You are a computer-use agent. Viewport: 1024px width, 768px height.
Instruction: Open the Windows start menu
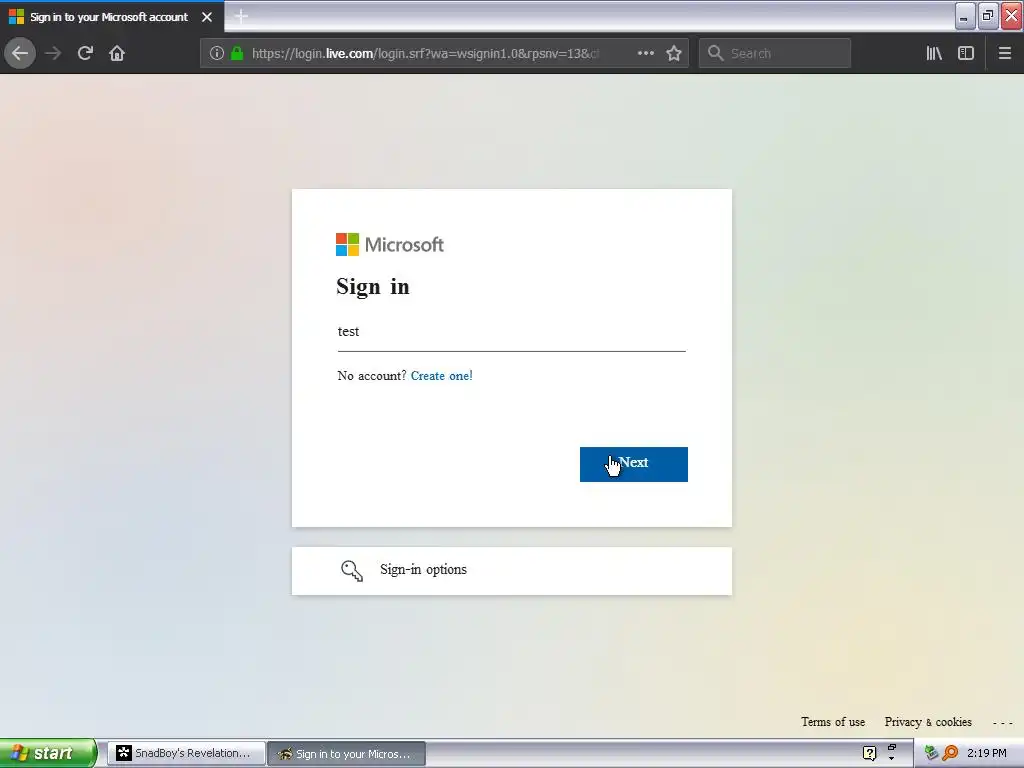[x=48, y=753]
